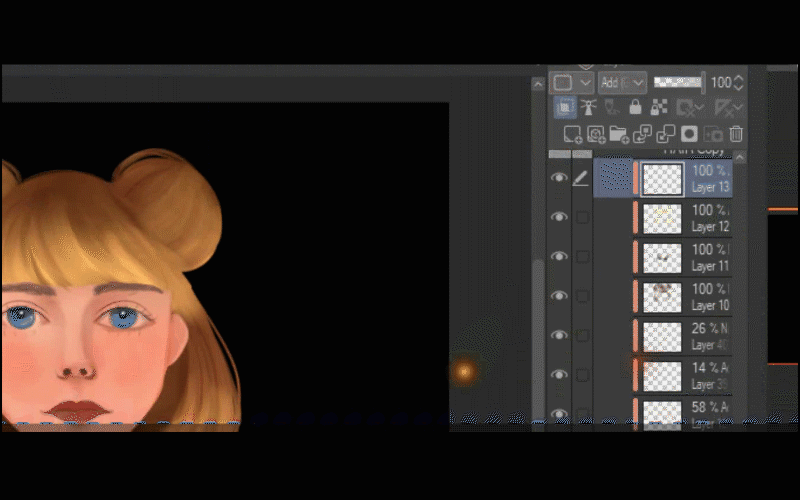The height and width of the screenshot is (500, 800).
Task: Tick the checkbox beside Layer 12
Action: [582, 217]
